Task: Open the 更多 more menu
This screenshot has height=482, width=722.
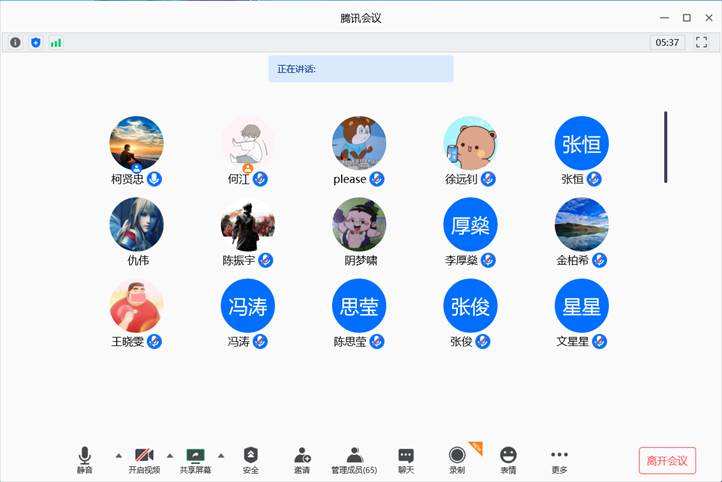Action: [559, 459]
